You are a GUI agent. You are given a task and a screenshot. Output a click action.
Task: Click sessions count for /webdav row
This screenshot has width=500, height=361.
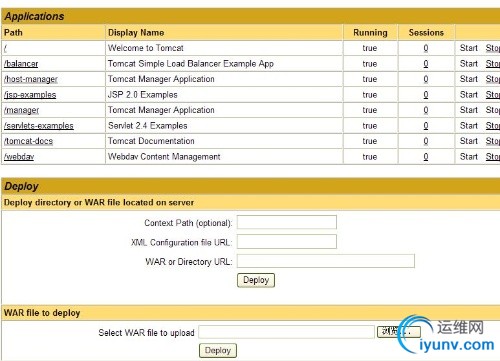(x=426, y=157)
